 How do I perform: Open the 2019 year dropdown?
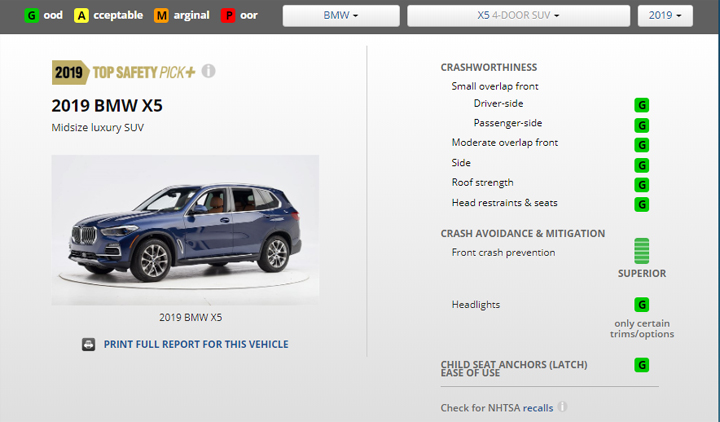(664, 16)
